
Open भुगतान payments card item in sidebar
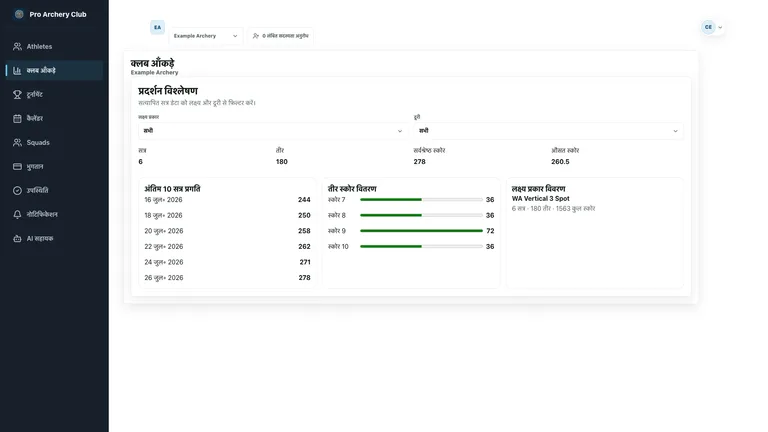pos(54,167)
